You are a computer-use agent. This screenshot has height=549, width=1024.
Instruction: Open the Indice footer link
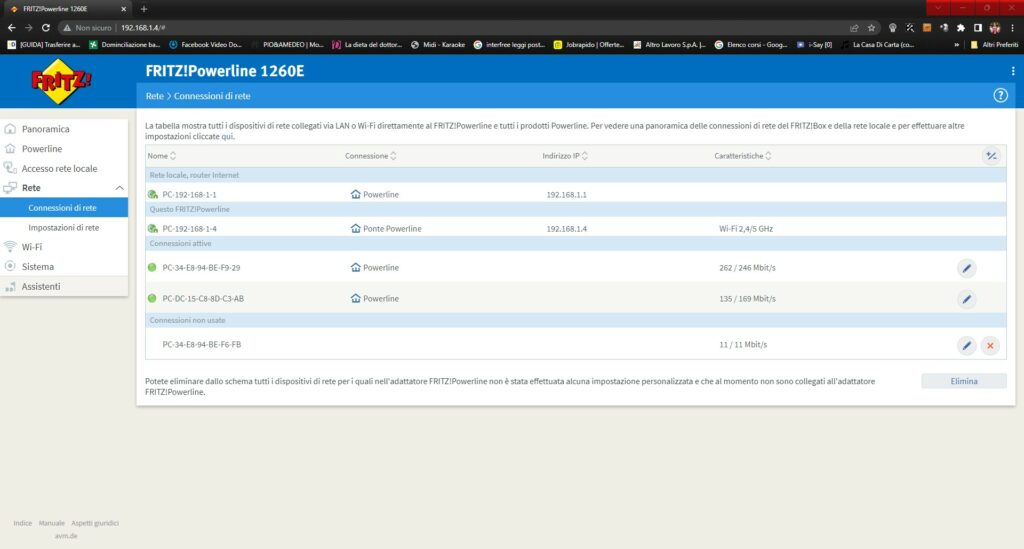[23, 523]
